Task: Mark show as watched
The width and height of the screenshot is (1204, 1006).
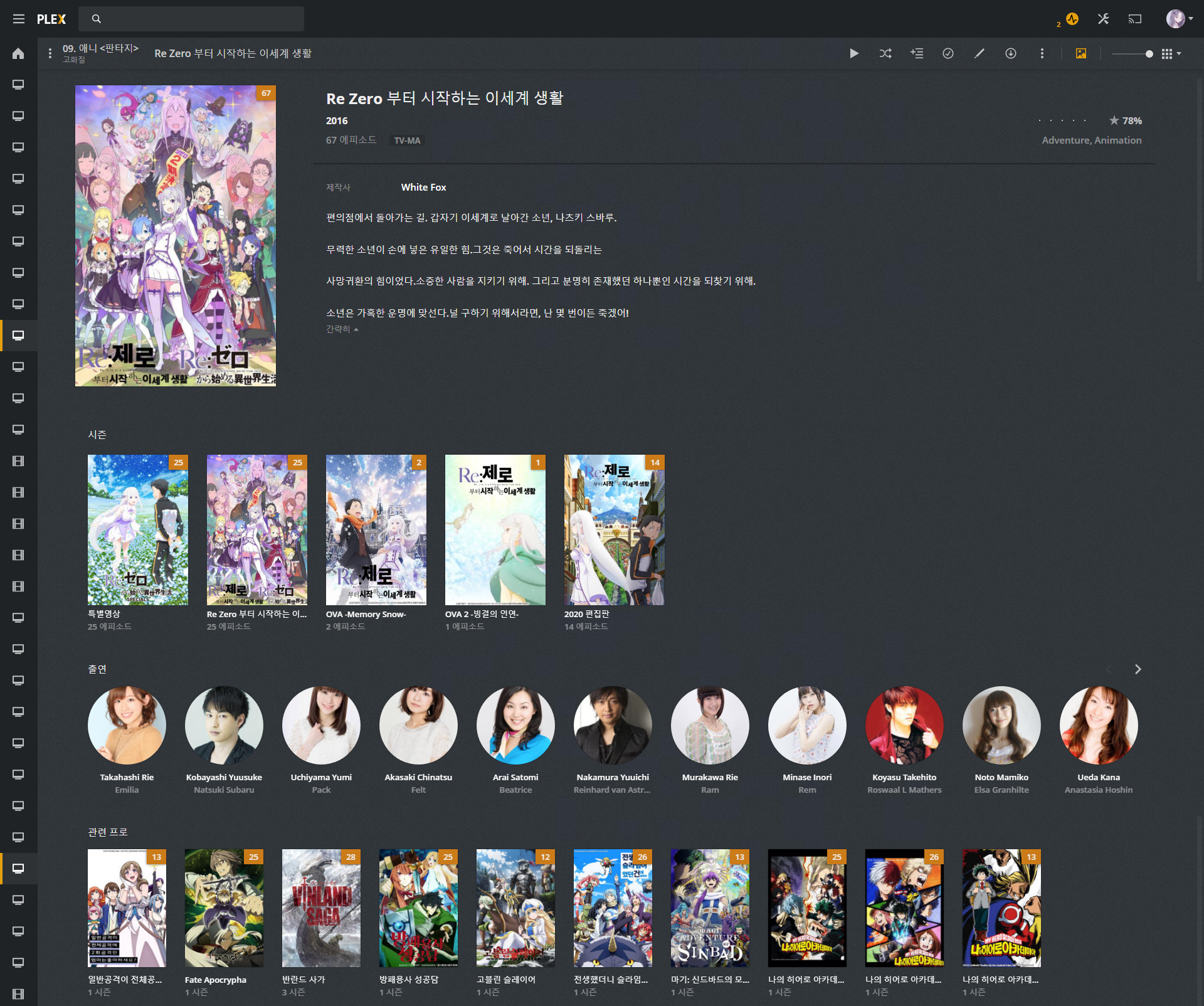Action: click(x=948, y=53)
